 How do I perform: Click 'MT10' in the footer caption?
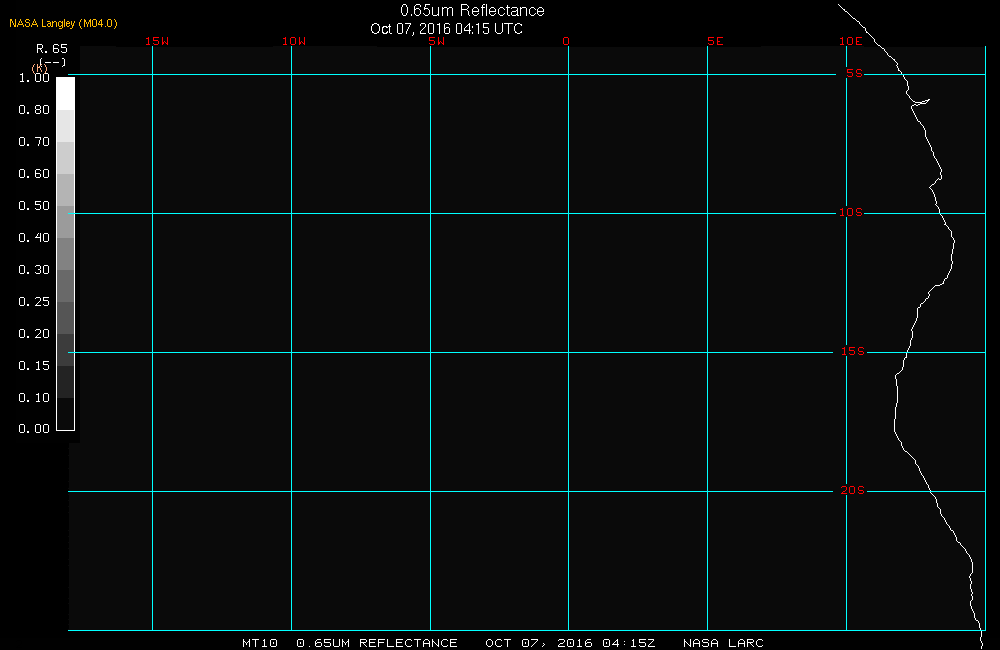point(260,643)
